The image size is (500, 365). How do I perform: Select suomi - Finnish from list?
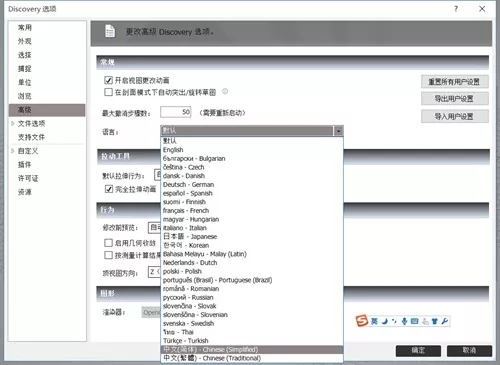252,202
